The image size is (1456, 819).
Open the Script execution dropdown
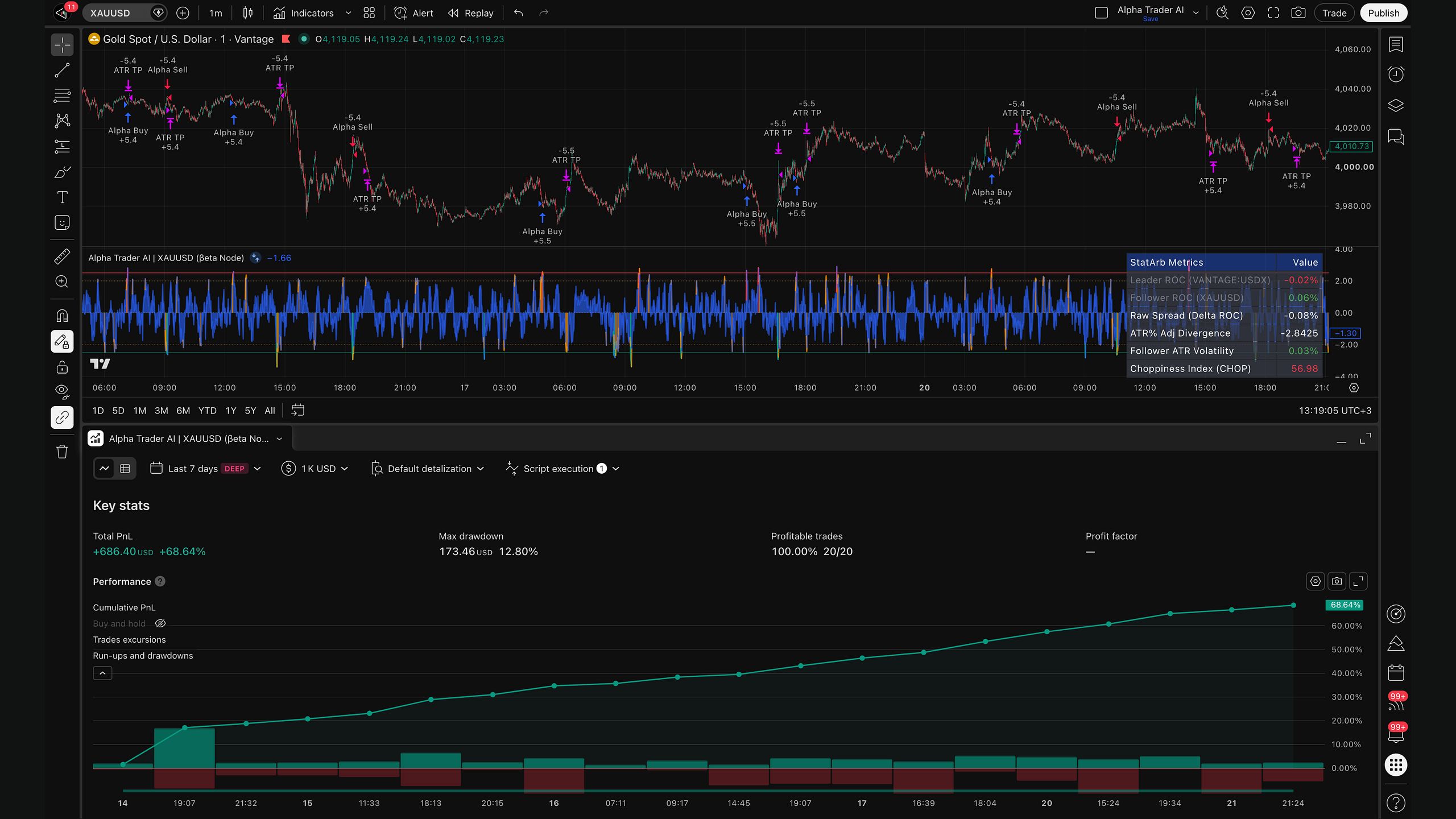coord(562,469)
